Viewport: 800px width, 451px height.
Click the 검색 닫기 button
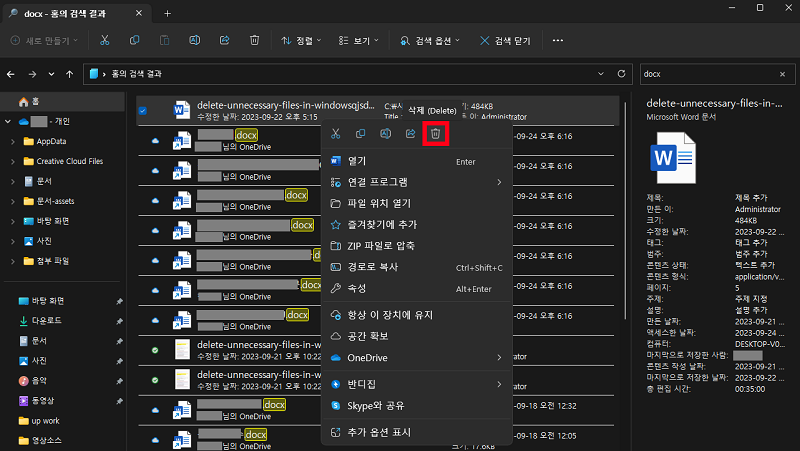pos(508,41)
